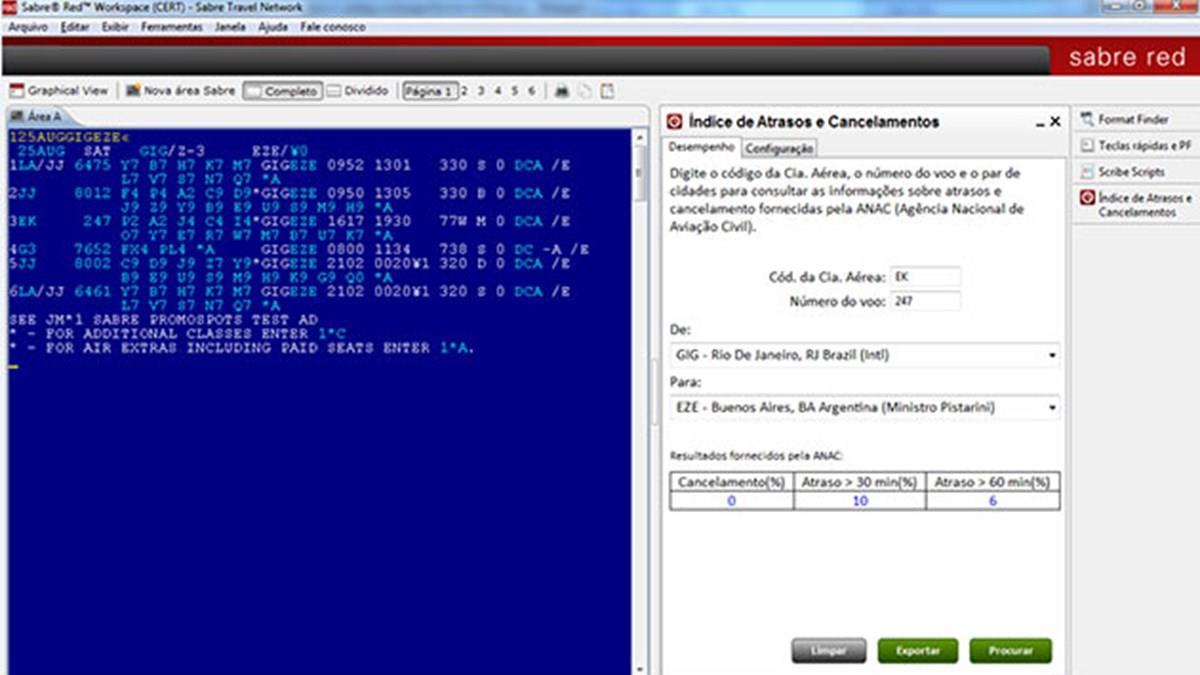Click the Número do voo field
The image size is (1200, 675).
(924, 301)
